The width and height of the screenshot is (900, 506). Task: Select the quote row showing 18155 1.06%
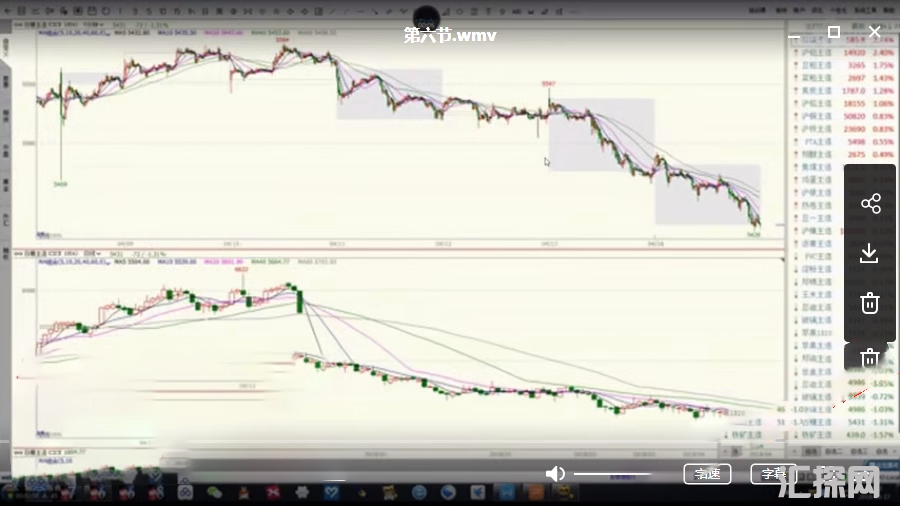(844, 103)
